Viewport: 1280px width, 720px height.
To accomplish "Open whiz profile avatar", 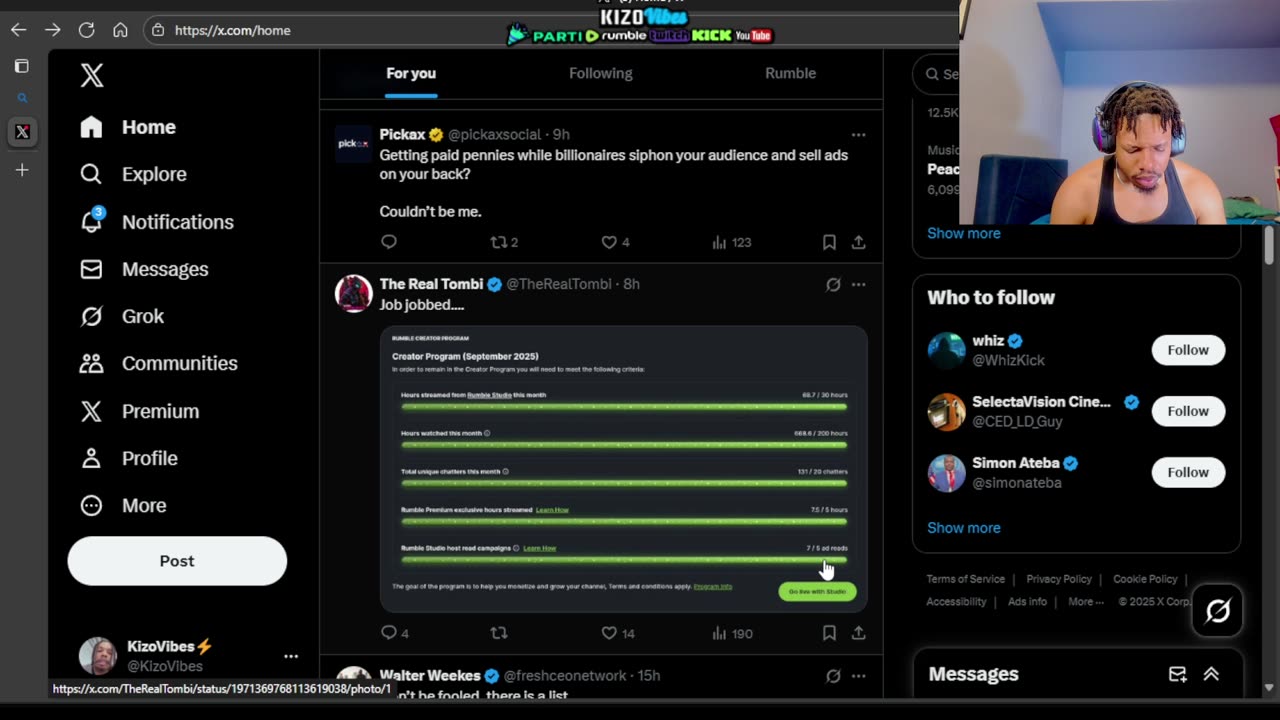I will click(946, 350).
